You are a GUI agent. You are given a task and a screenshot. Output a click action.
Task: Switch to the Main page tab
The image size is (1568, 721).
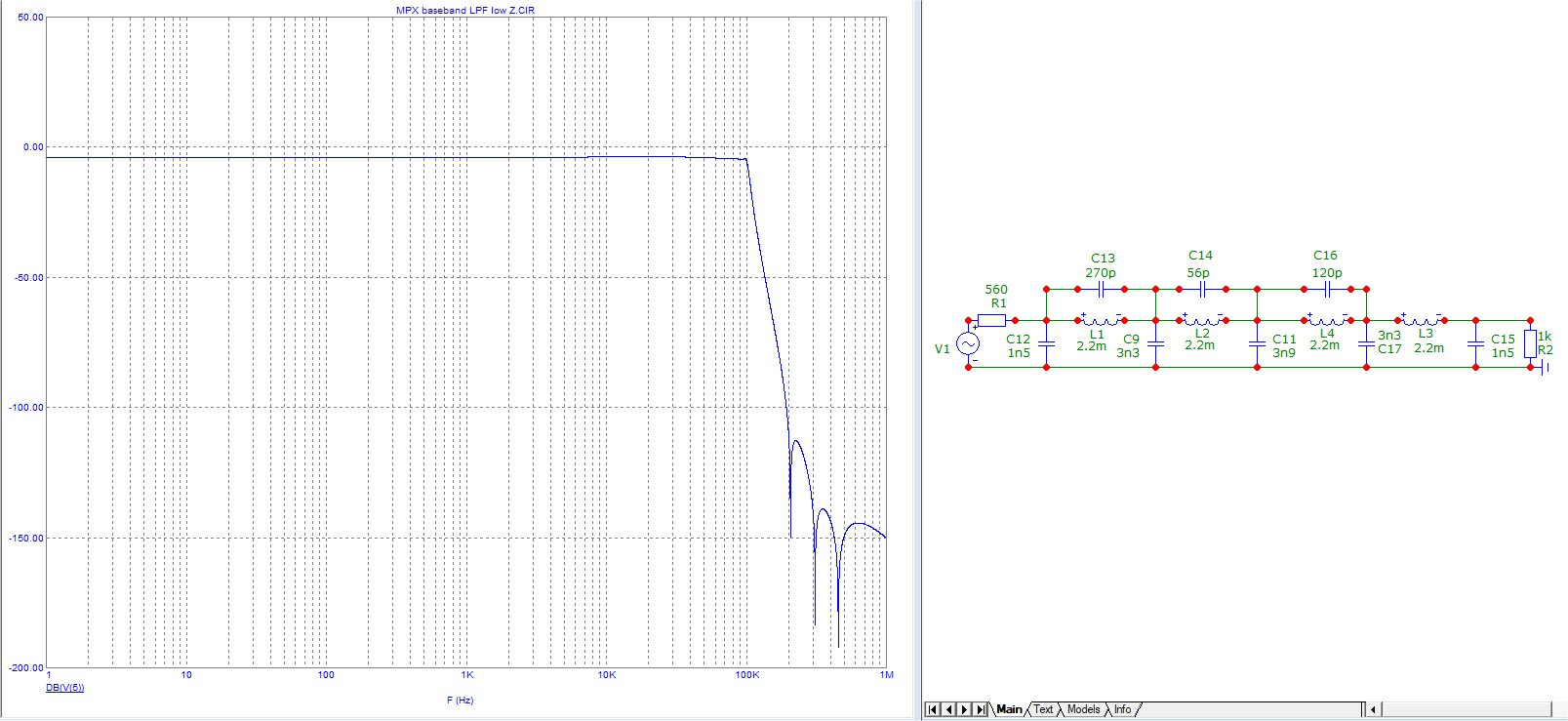tap(1009, 709)
